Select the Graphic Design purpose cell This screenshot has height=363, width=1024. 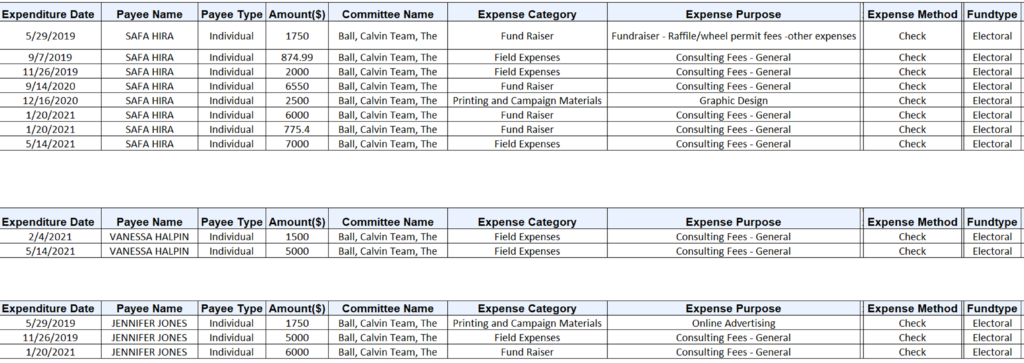coord(733,101)
